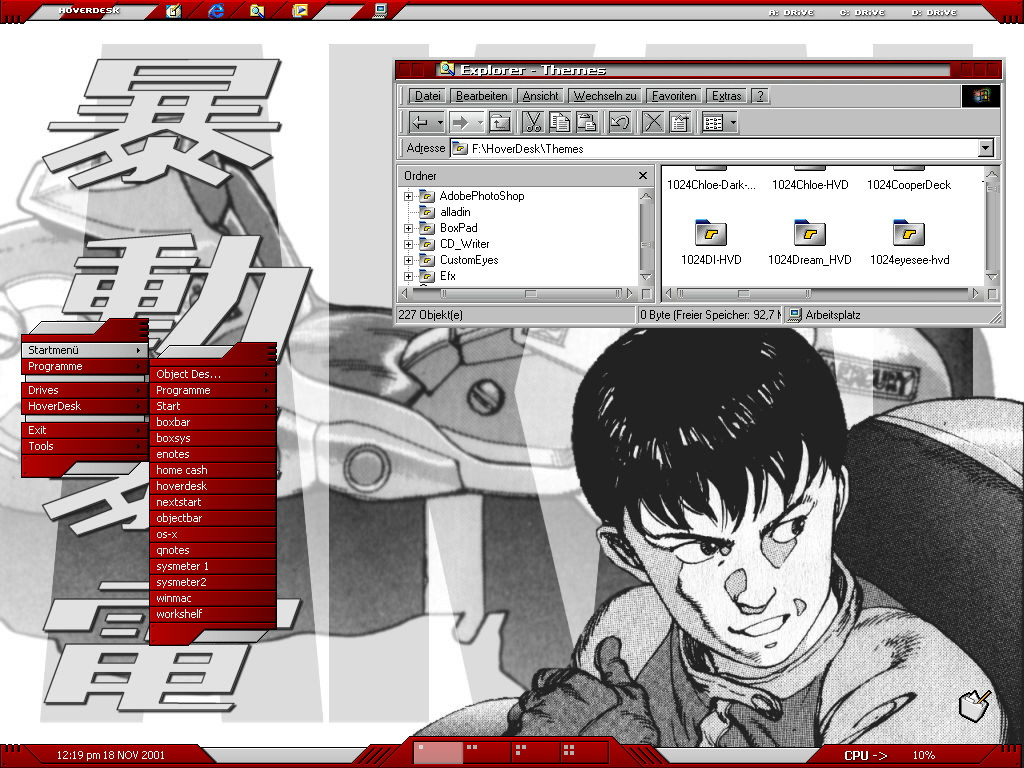Open Tools in the HoverDesk menu
The width and height of the screenshot is (1024, 768).
click(x=84, y=446)
